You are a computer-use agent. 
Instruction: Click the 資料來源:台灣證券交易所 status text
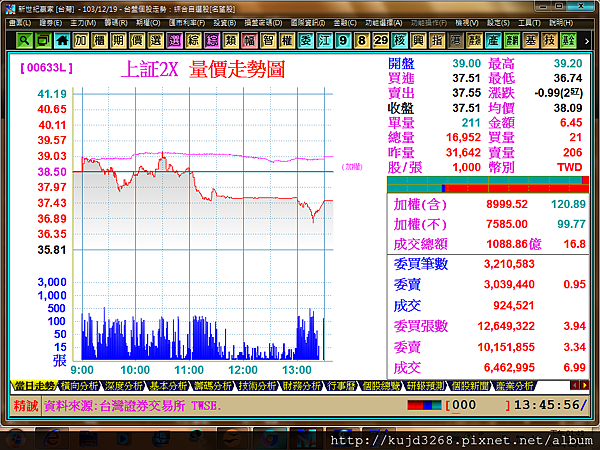point(133,406)
